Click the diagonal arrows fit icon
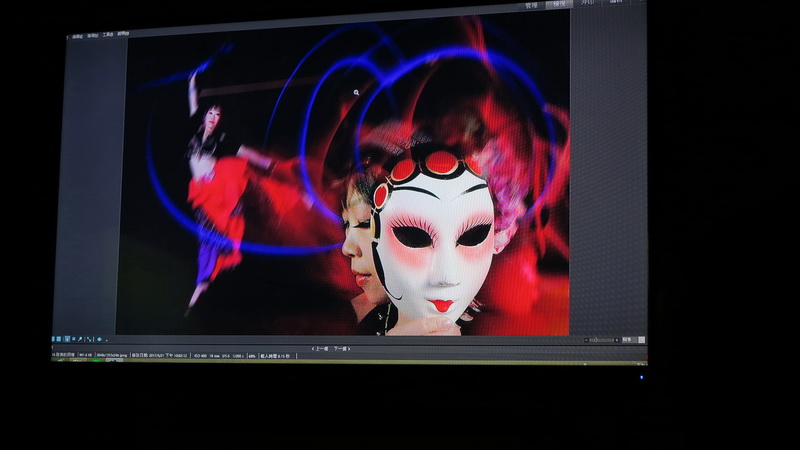The image size is (800, 450). click(x=89, y=339)
